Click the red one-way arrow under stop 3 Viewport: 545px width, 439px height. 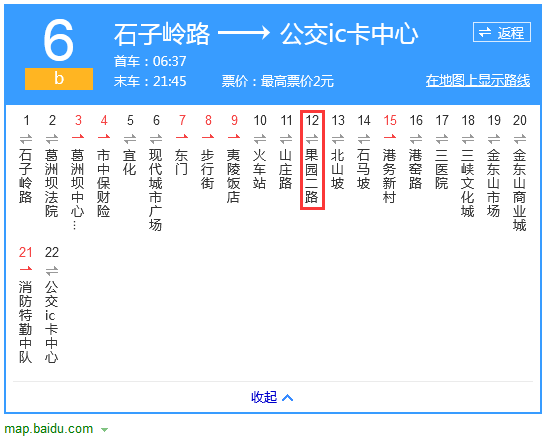[78, 137]
